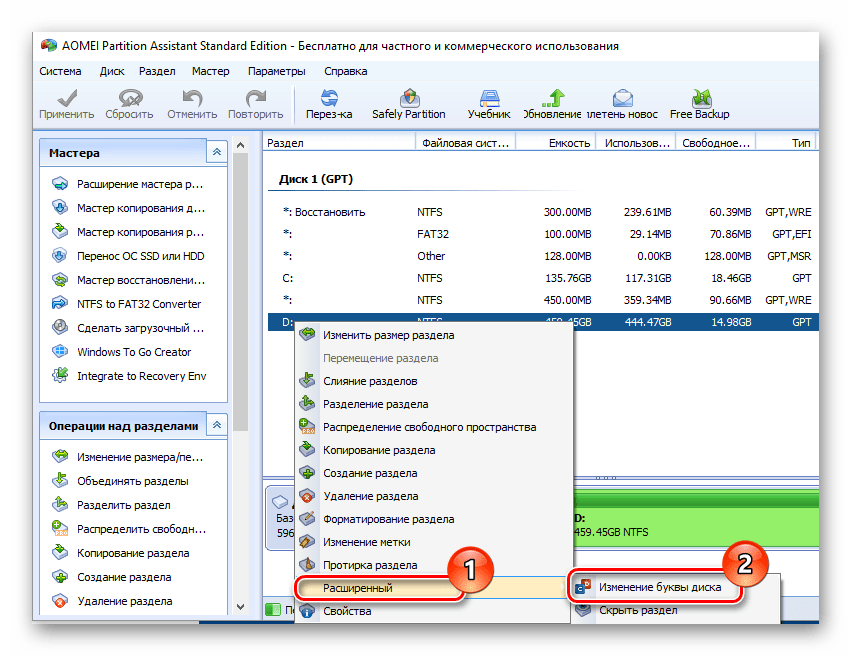Open the Параметры menu
Screen dimensions: 851x656
(276, 71)
